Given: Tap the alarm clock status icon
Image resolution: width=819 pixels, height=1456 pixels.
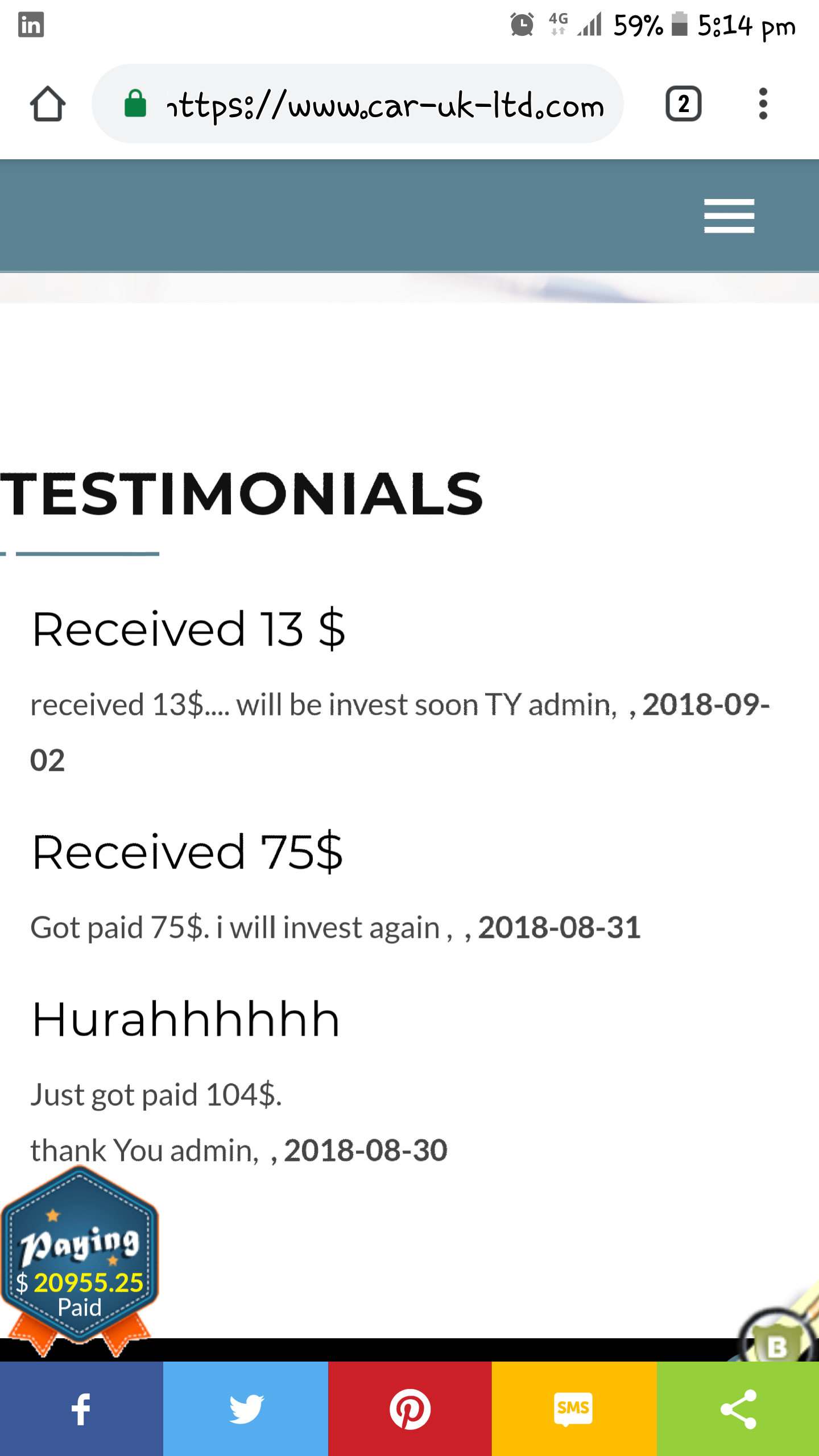Looking at the screenshot, I should tap(522, 25).
